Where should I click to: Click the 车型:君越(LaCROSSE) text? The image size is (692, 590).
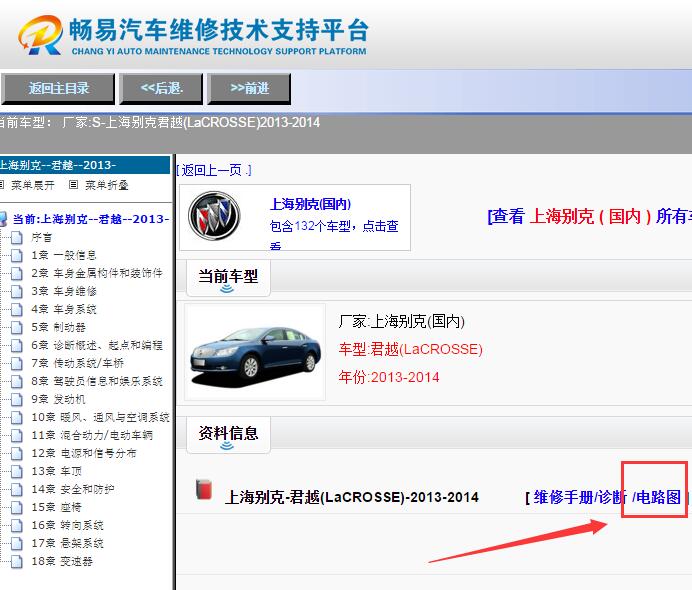[410, 349]
